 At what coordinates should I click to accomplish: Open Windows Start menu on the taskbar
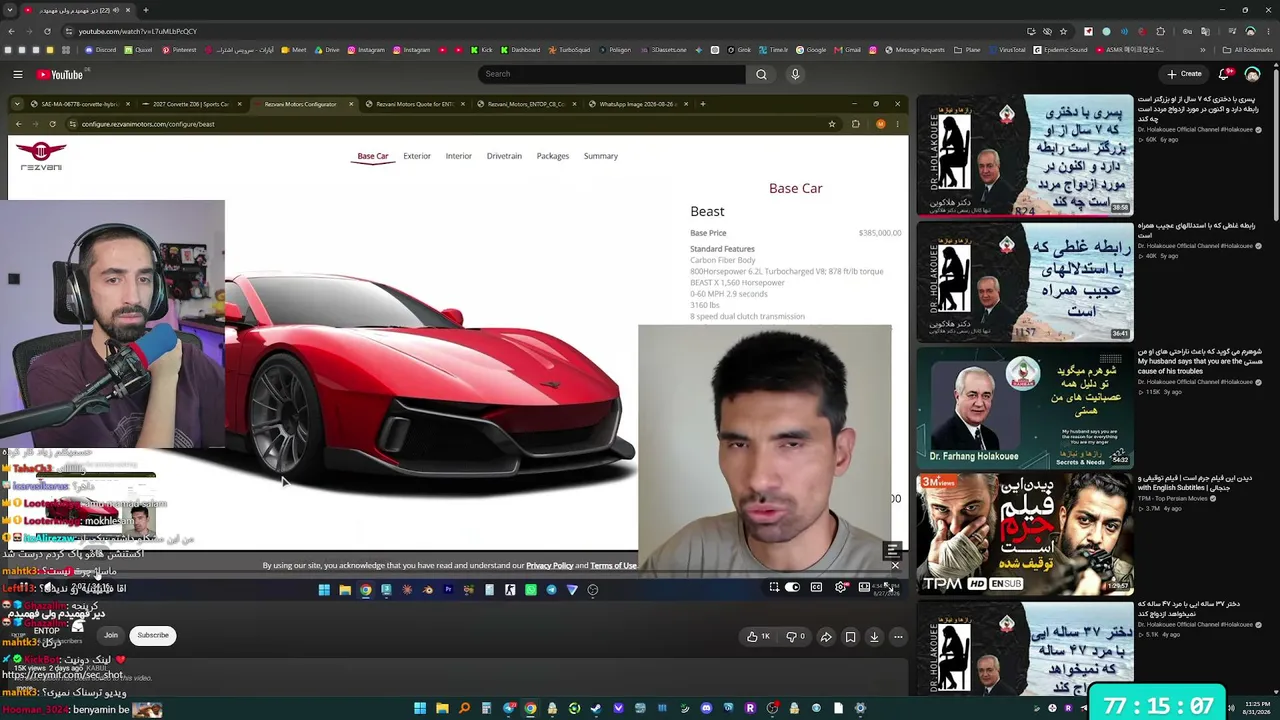pyautogui.click(x=420, y=709)
